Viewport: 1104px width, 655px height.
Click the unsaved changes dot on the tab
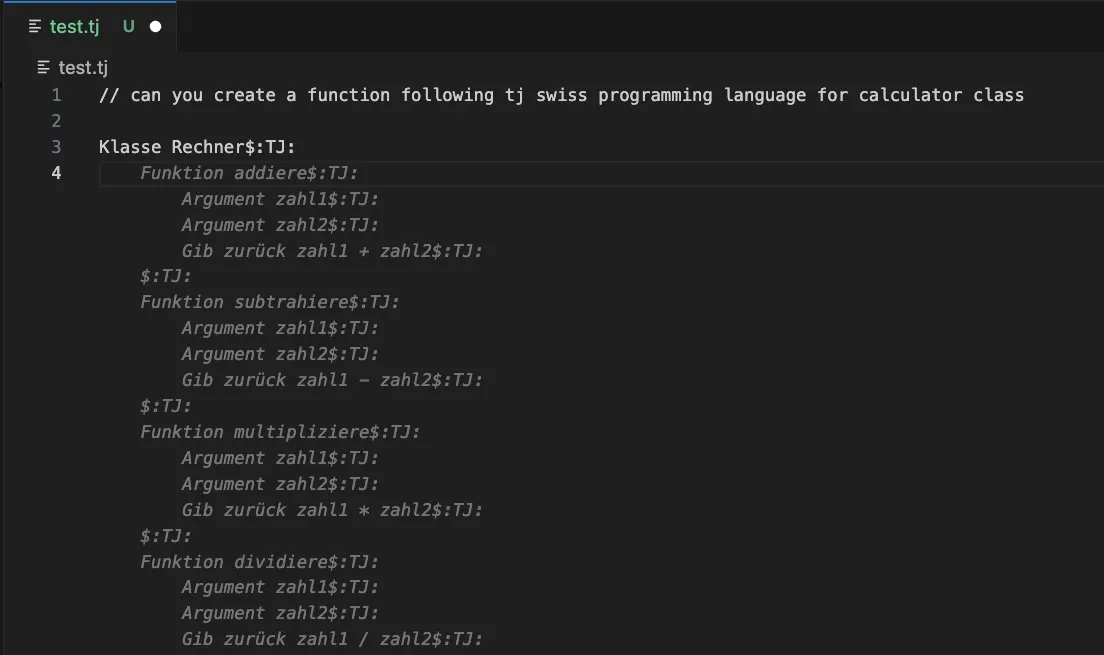pyautogui.click(x=154, y=26)
